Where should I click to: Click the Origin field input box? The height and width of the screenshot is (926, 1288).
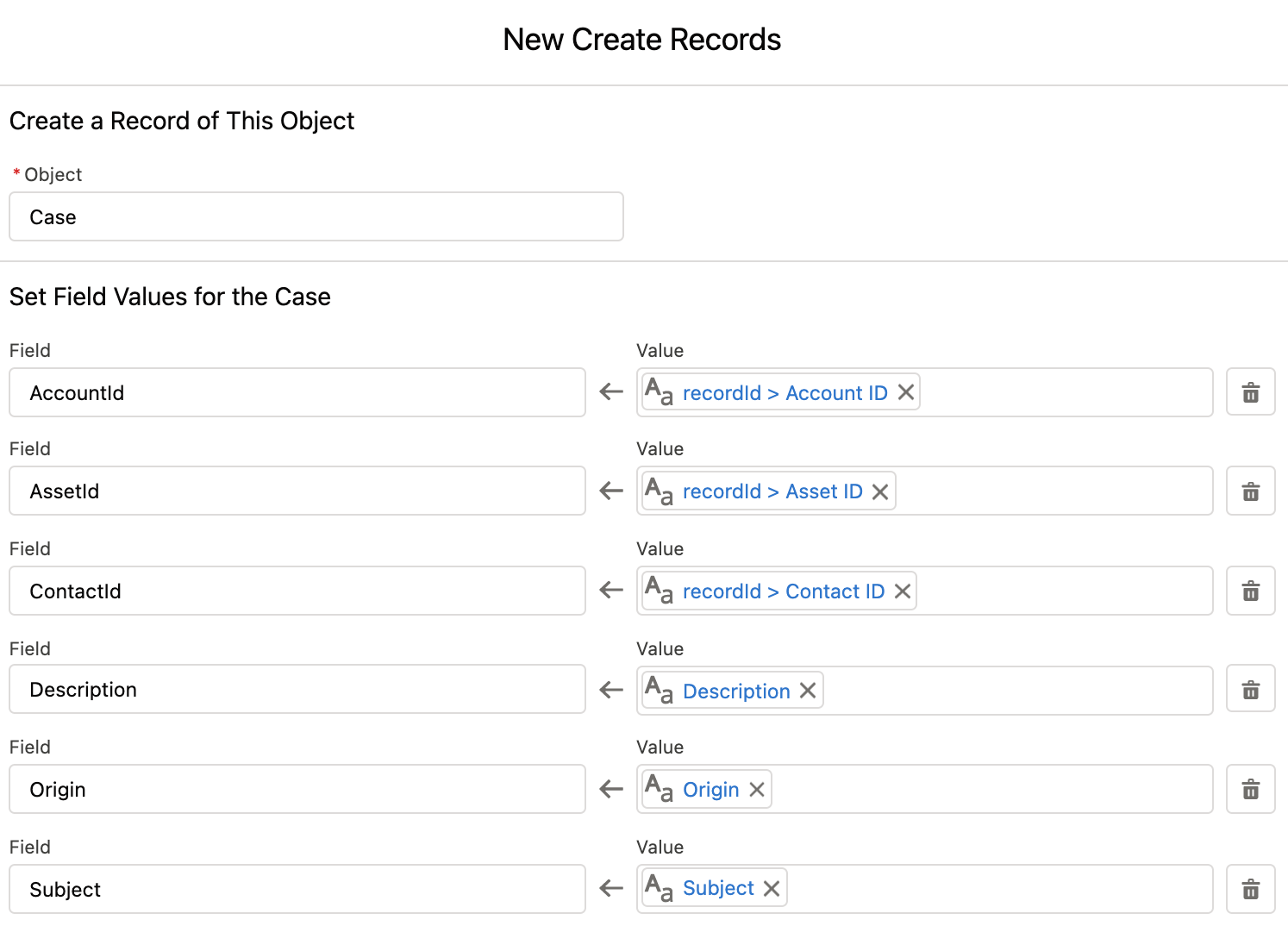click(297, 789)
